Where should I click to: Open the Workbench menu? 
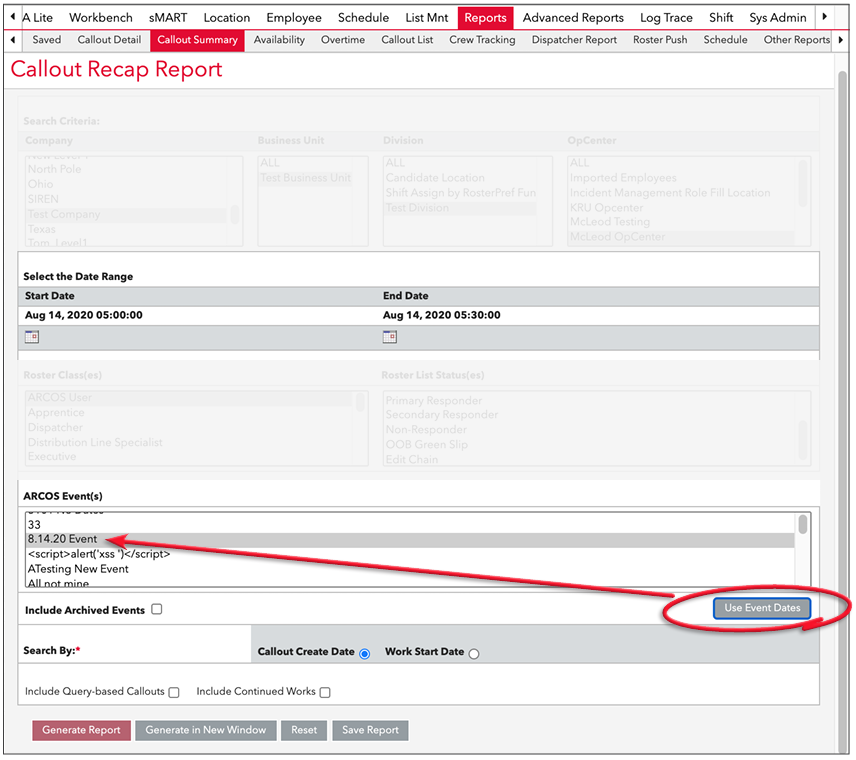(x=101, y=17)
